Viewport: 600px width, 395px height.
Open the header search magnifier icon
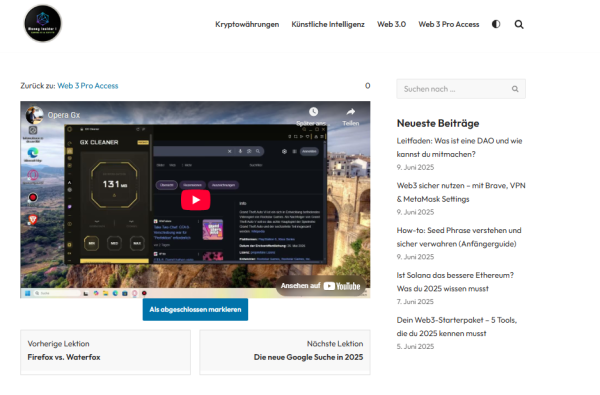(519, 24)
